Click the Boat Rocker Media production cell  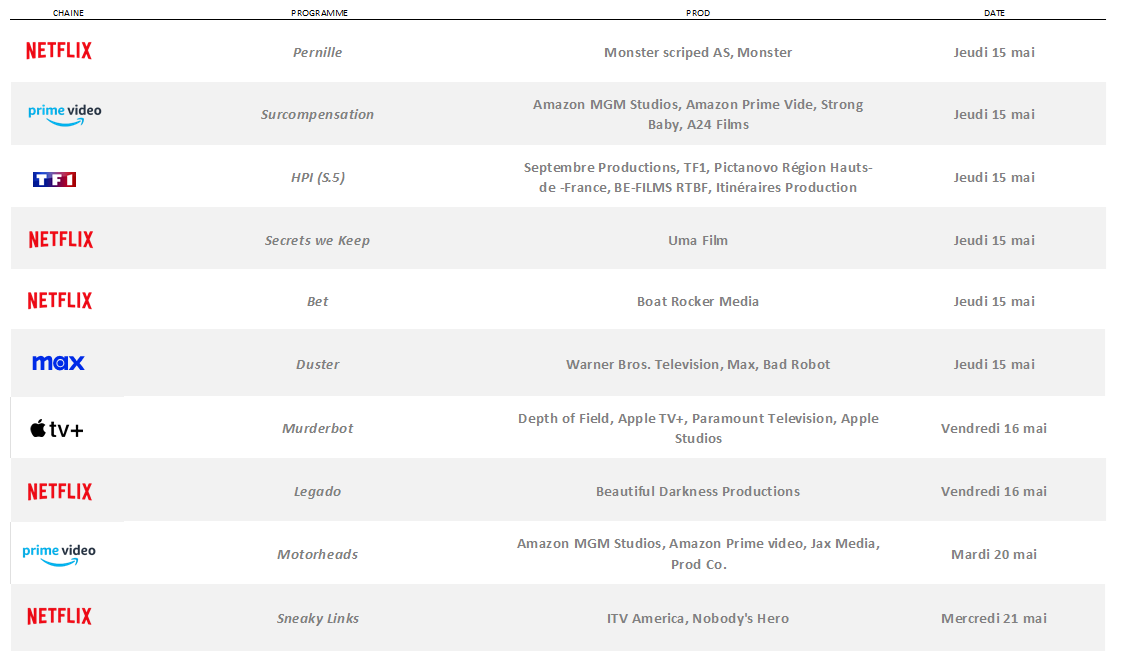tap(698, 301)
